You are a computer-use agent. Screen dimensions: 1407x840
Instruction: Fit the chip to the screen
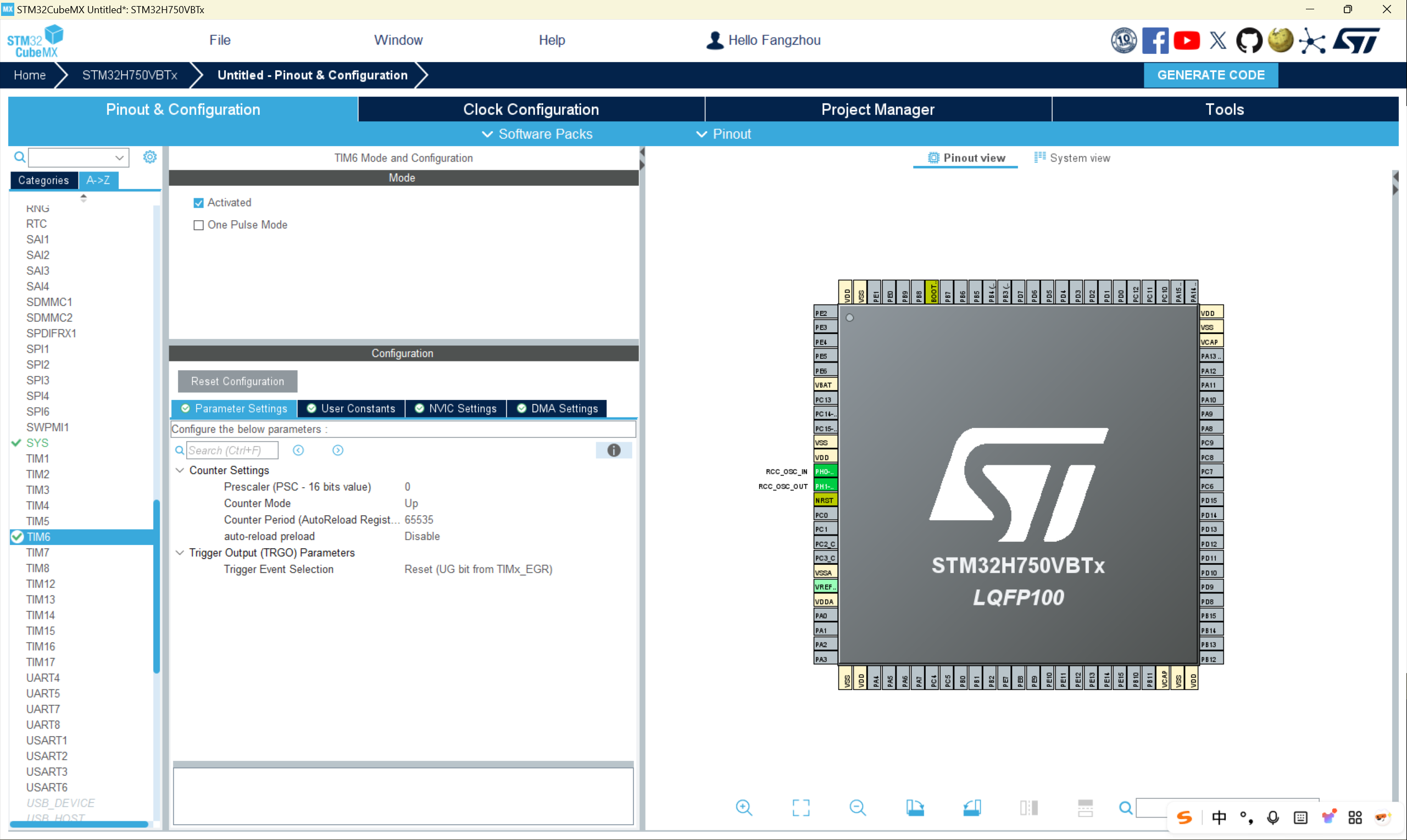[801, 808]
